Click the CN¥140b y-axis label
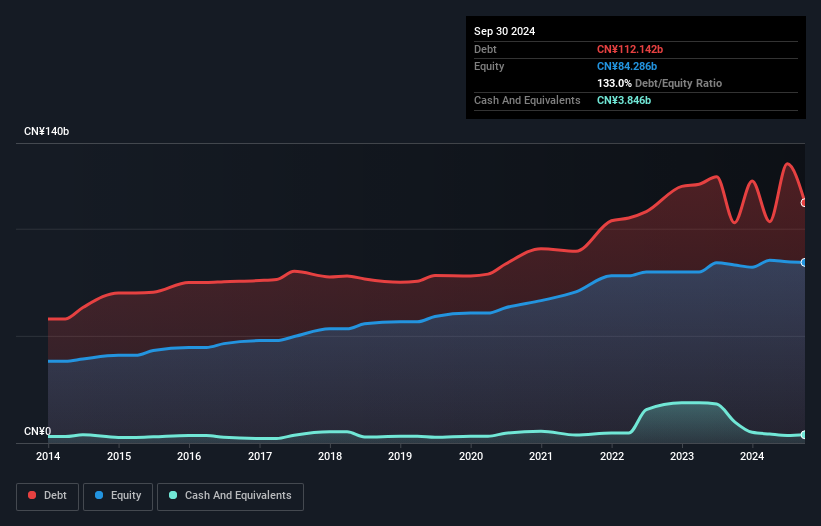Screen dimensions: 821x526 [47, 131]
